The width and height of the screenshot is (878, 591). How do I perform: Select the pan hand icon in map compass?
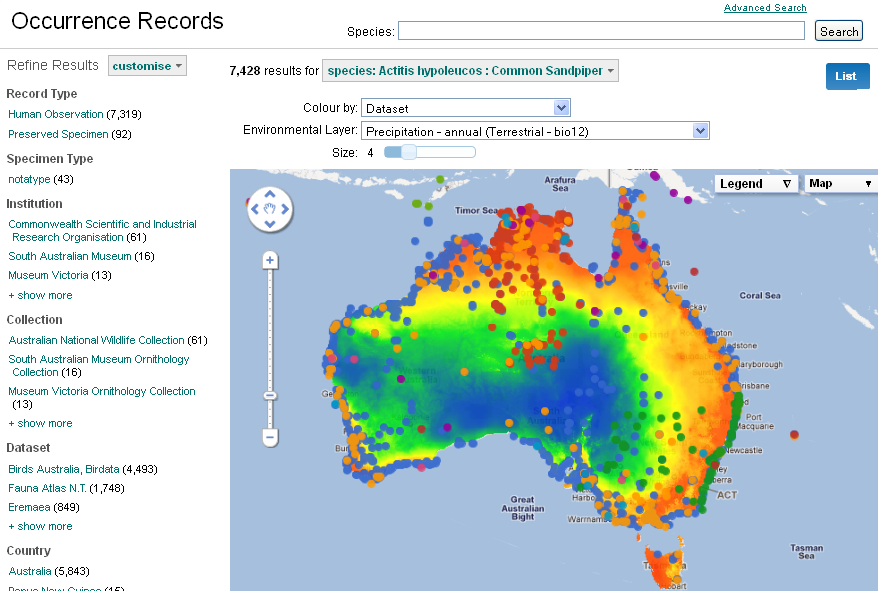[269, 209]
